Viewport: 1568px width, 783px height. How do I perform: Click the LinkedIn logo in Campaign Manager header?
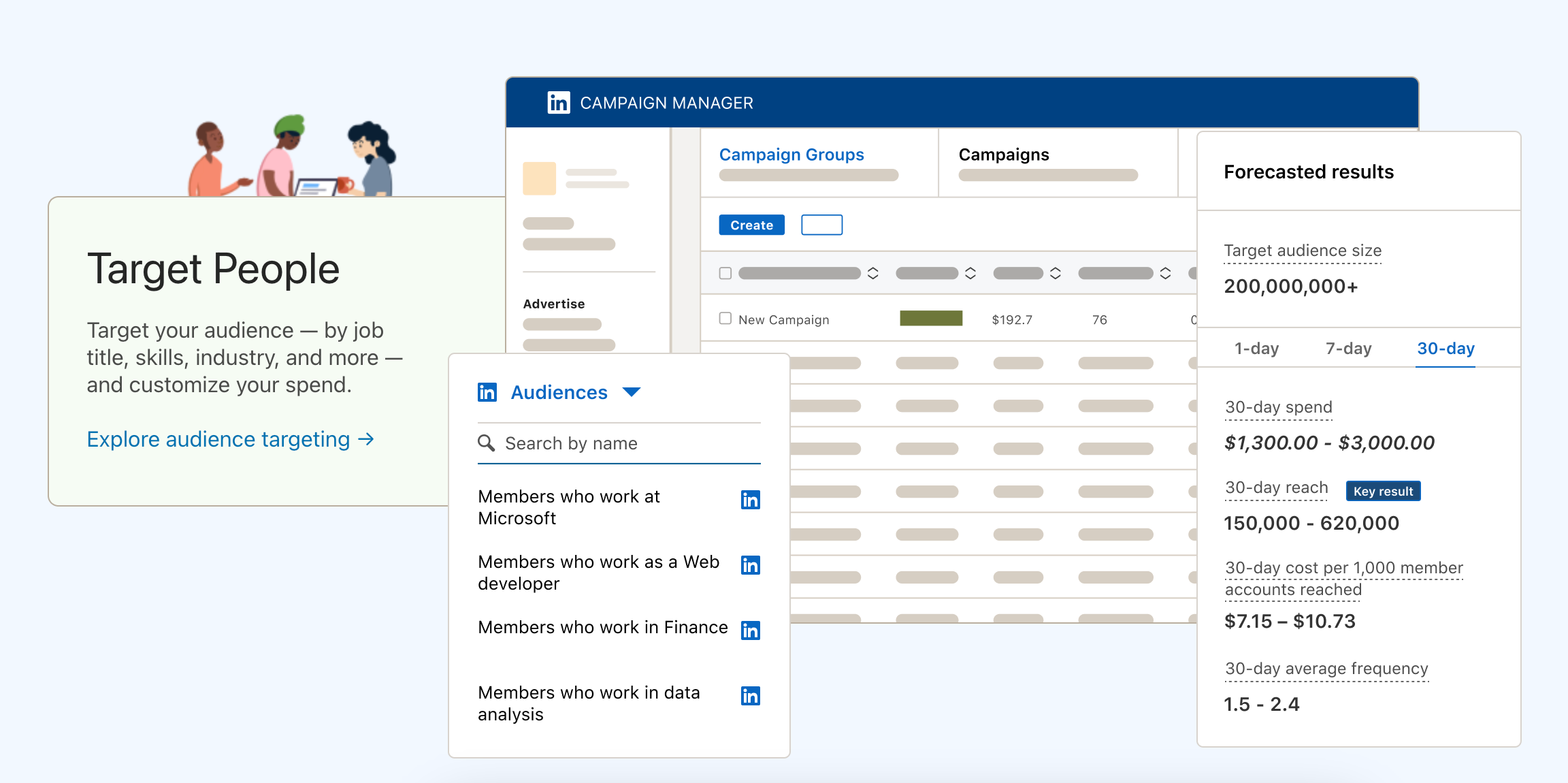tap(559, 103)
